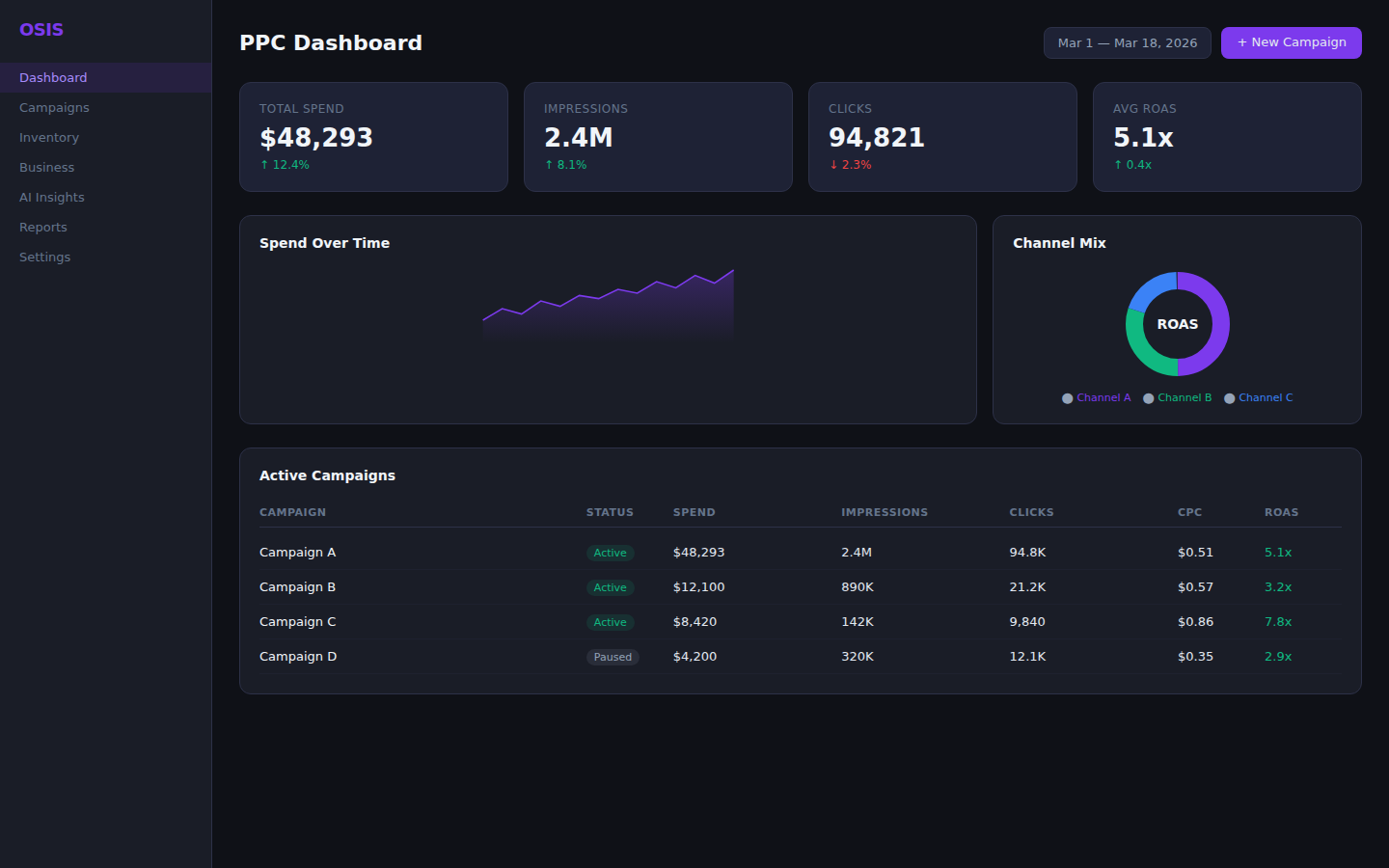The width and height of the screenshot is (1389, 868).
Task: Click the OSIS logo
Action: click(41, 30)
